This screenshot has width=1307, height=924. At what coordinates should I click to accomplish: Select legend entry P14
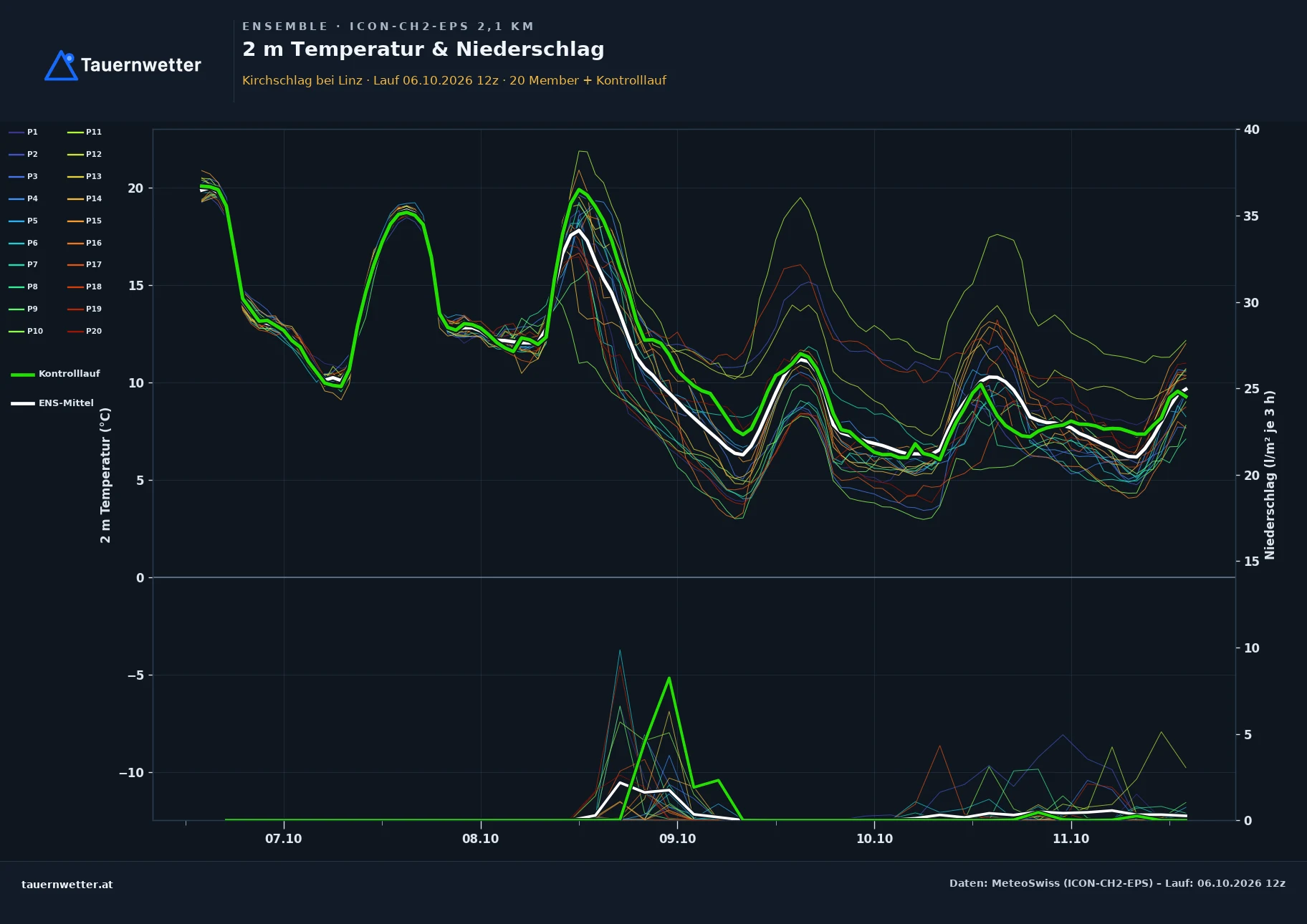pos(85,198)
